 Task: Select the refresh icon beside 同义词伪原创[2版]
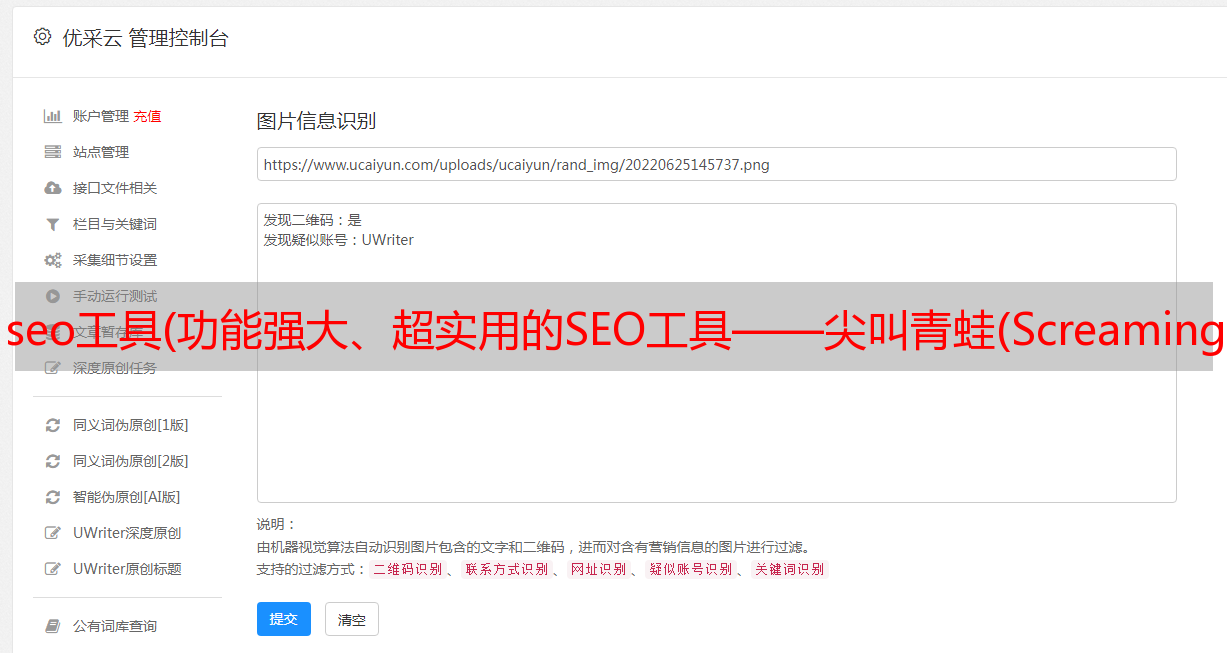(x=53, y=461)
